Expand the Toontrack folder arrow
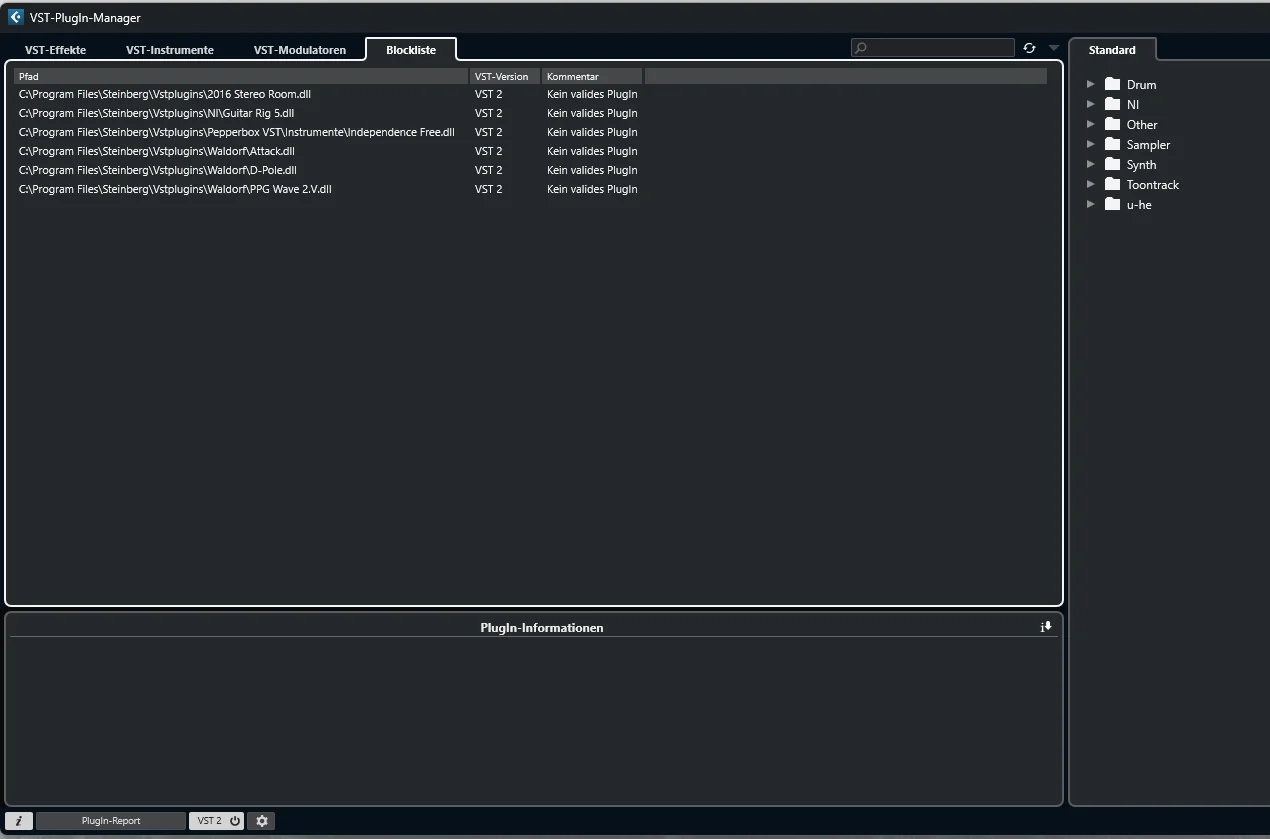 pos(1091,184)
